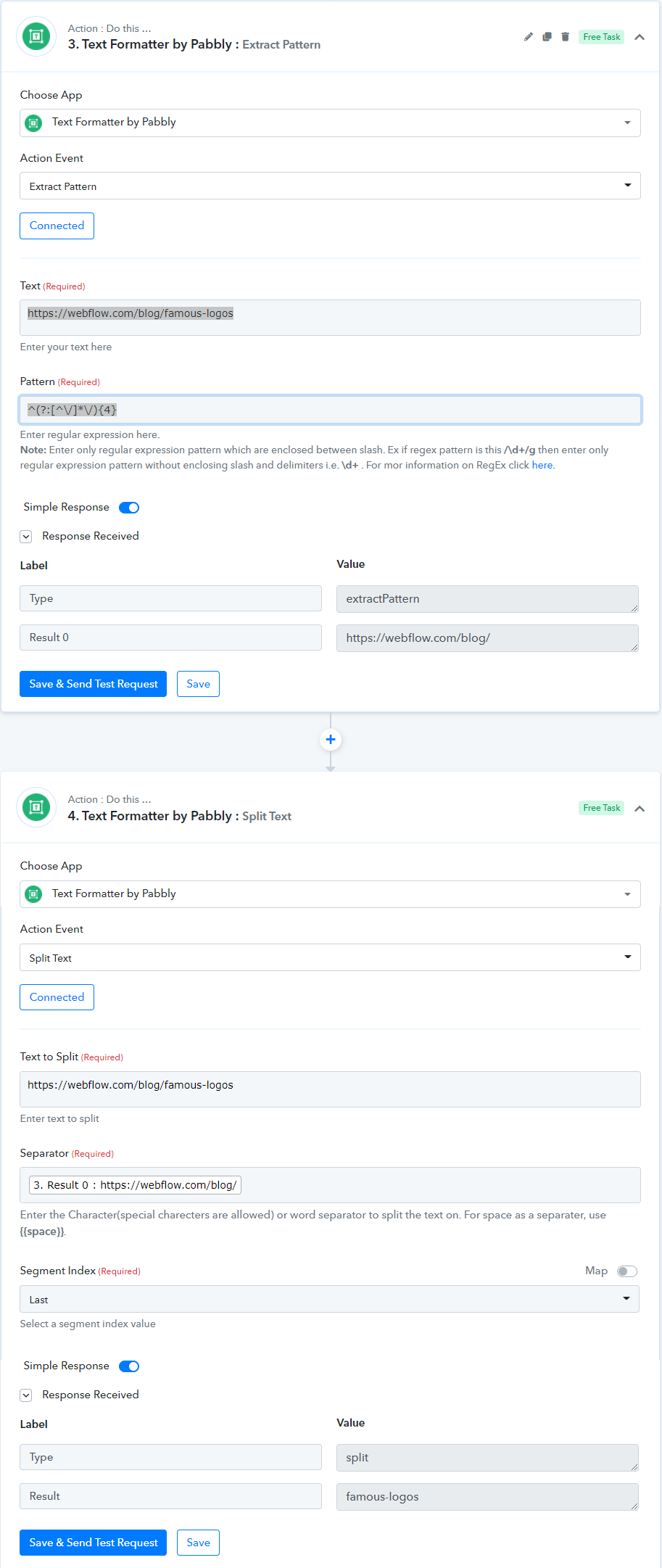Open the Choose App dropdown in step 4
662x1568 pixels.
[x=330, y=894]
